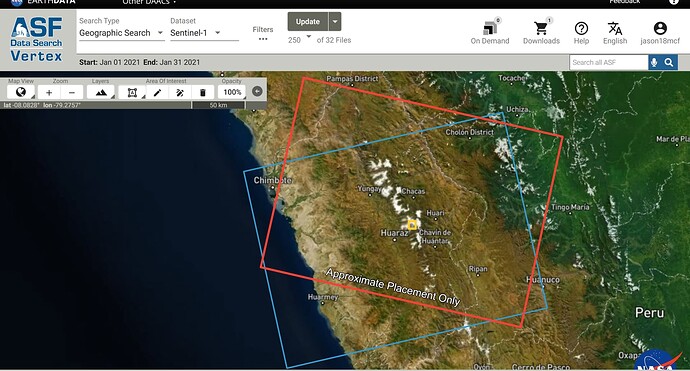Image resolution: width=690 pixels, height=371 pixels.
Task: Click the Huari map label
Action: click(x=435, y=213)
